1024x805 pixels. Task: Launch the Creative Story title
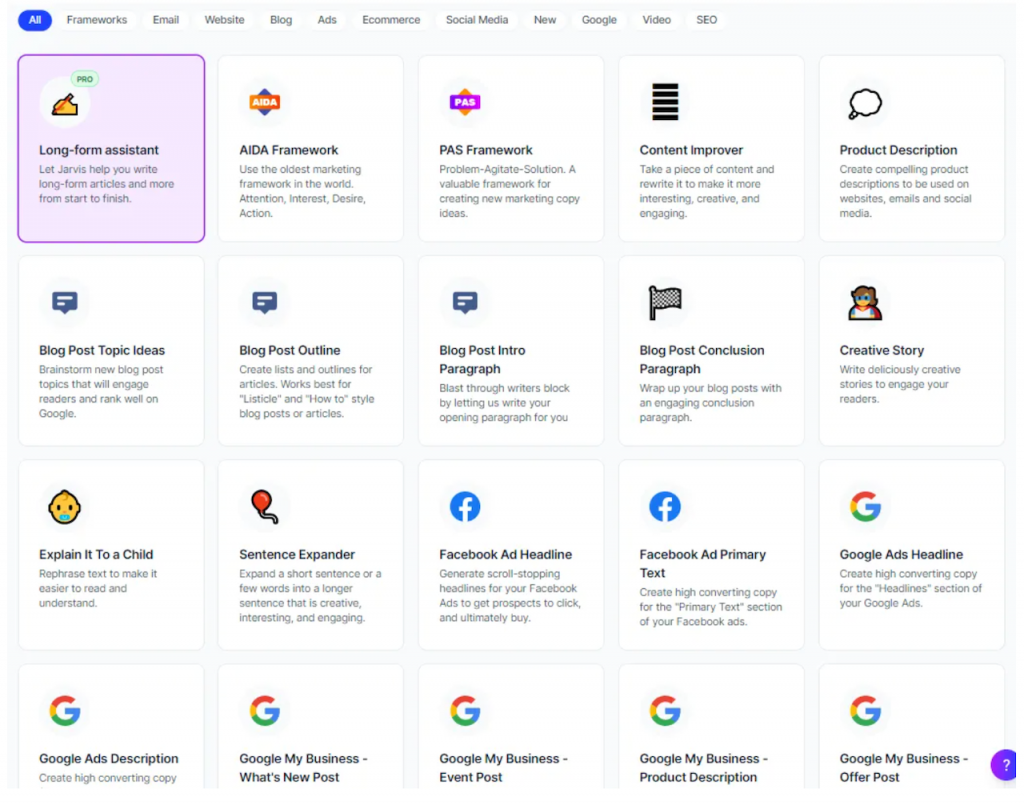(882, 351)
